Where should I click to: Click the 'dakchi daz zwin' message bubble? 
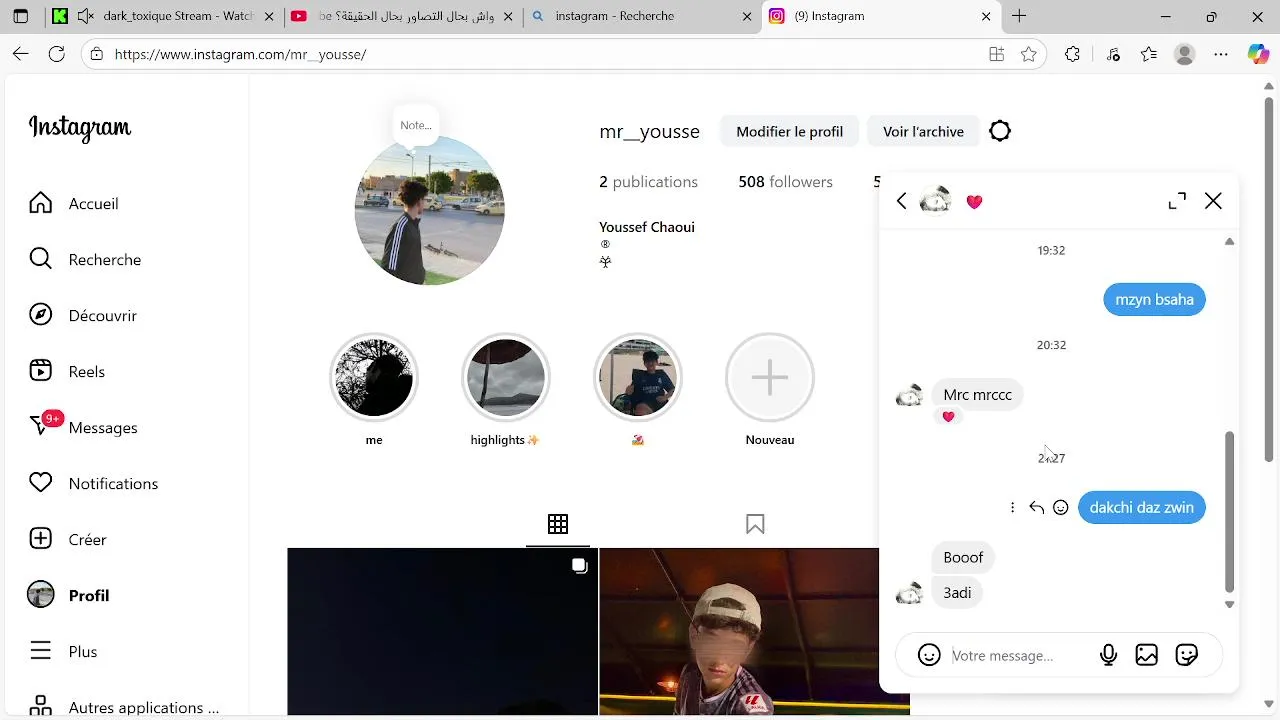point(1141,507)
